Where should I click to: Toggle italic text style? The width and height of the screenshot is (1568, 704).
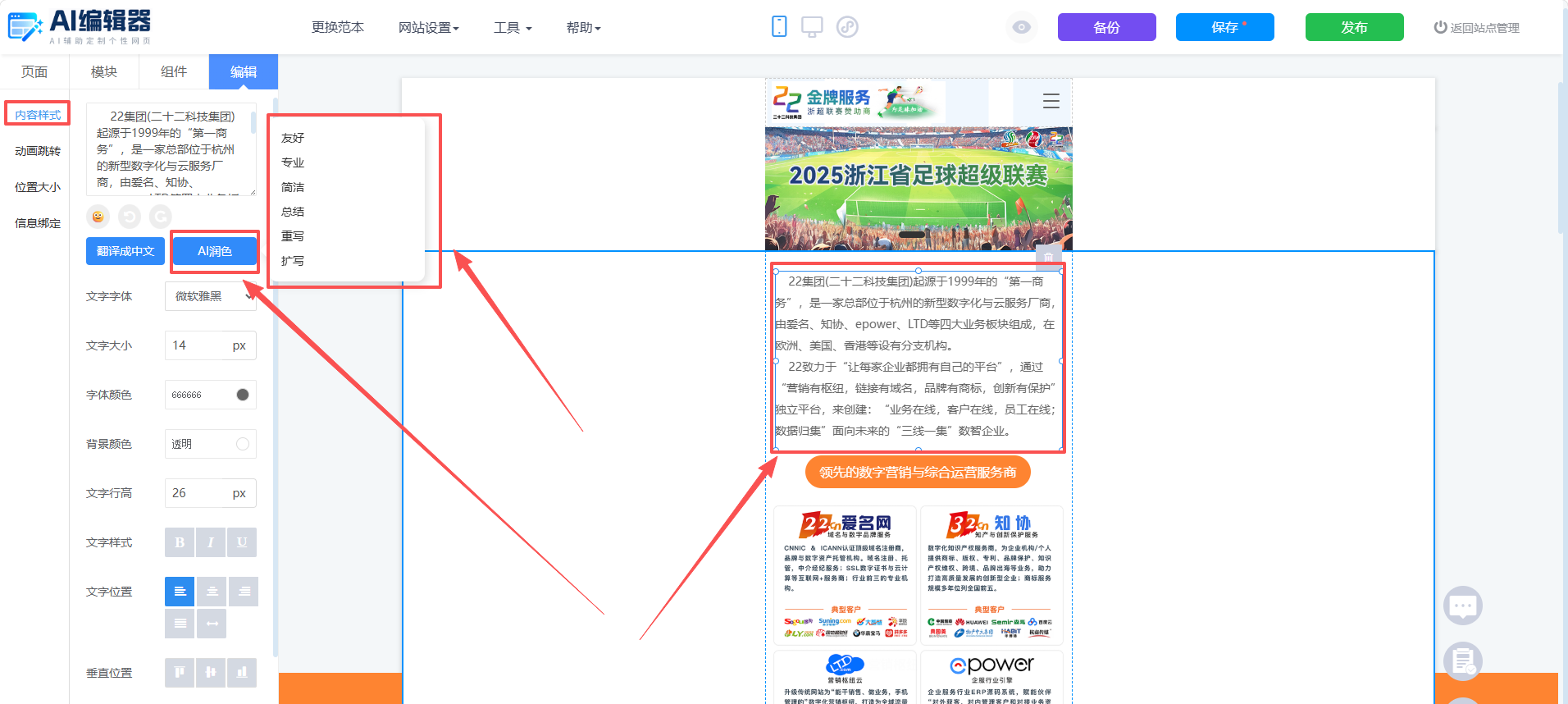coord(211,542)
